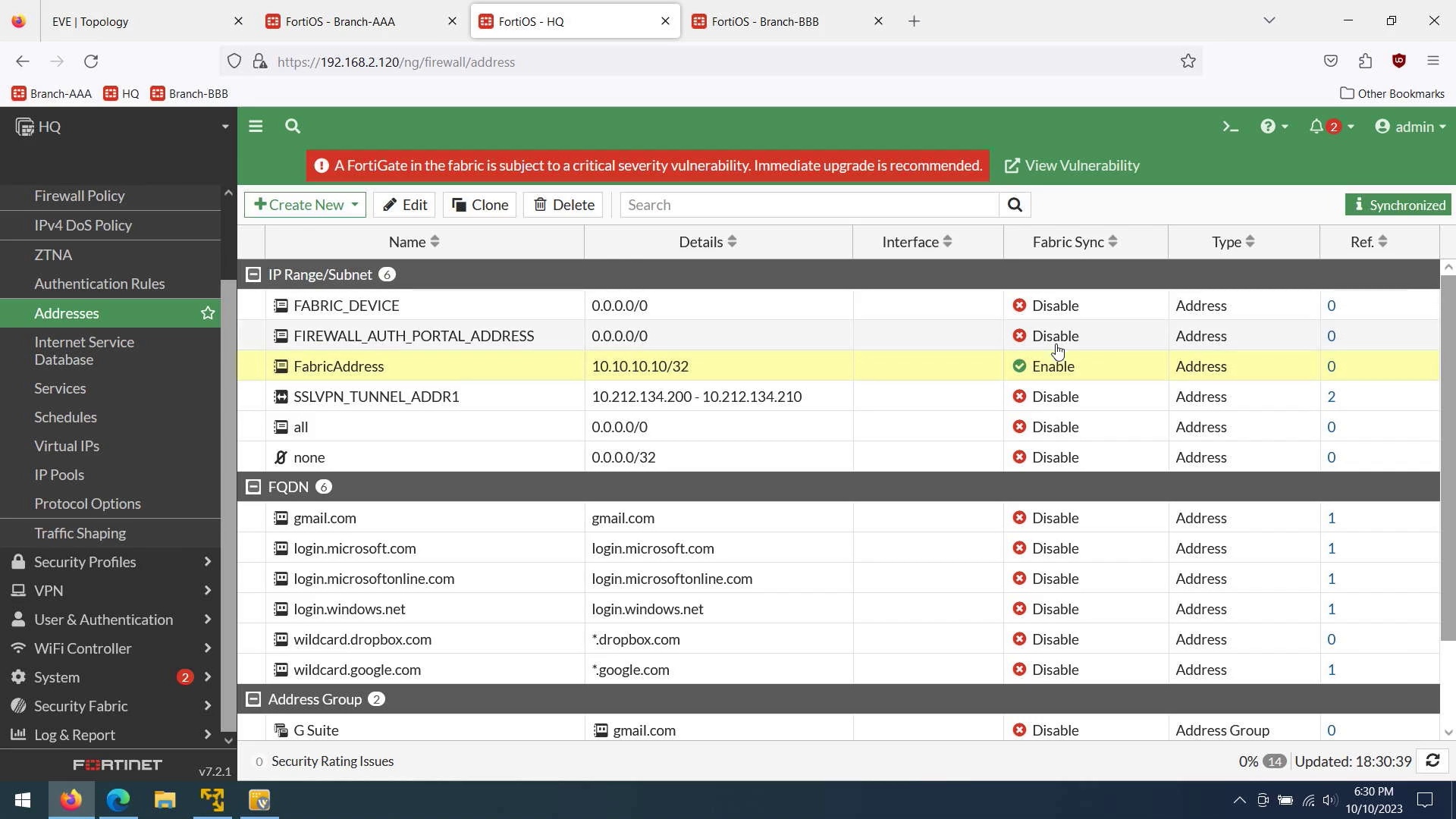This screenshot has width=1456, height=819.
Task: Select the login.microsoft.com row
Action: coord(838,548)
